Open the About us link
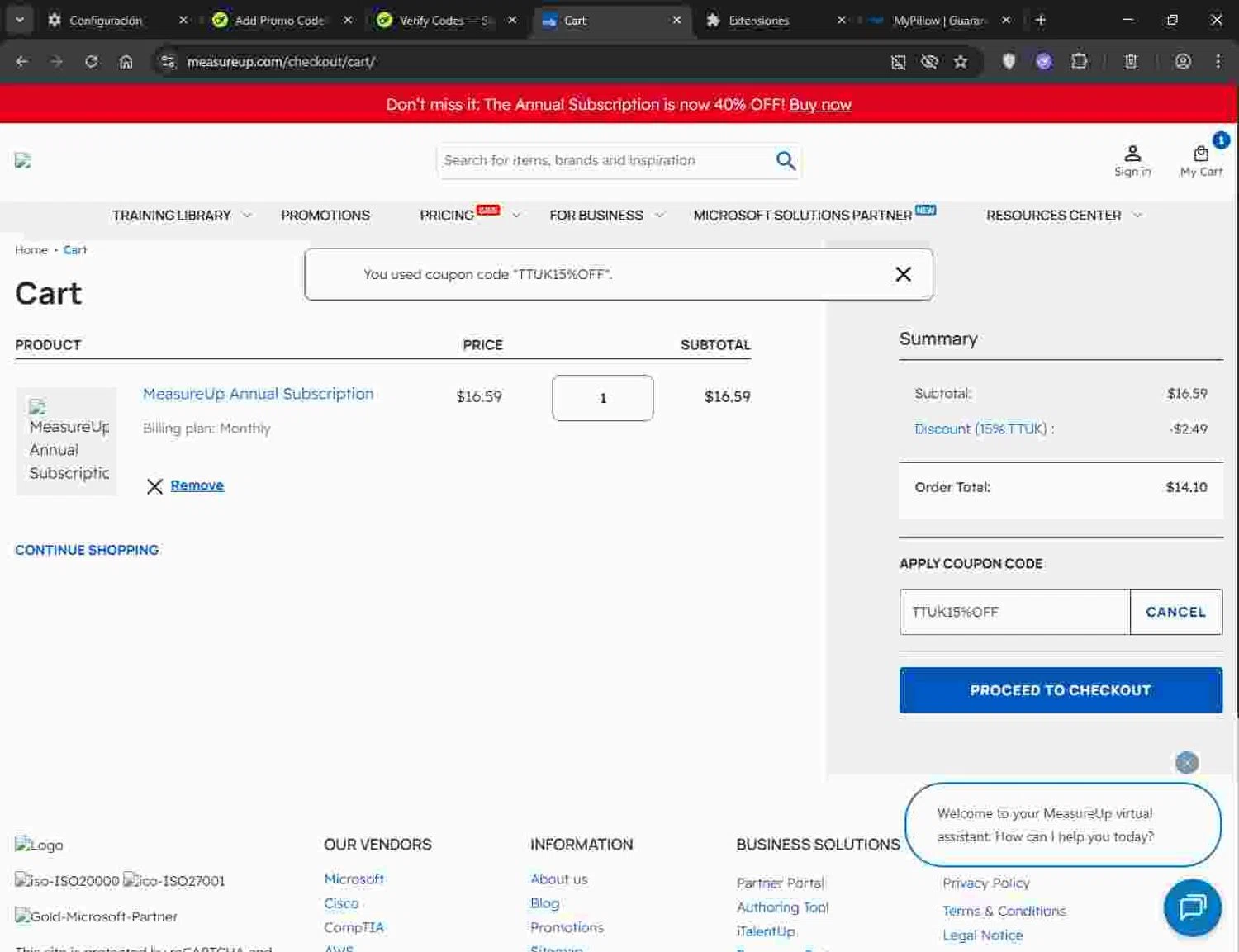This screenshot has height=952, width=1239. [x=559, y=879]
